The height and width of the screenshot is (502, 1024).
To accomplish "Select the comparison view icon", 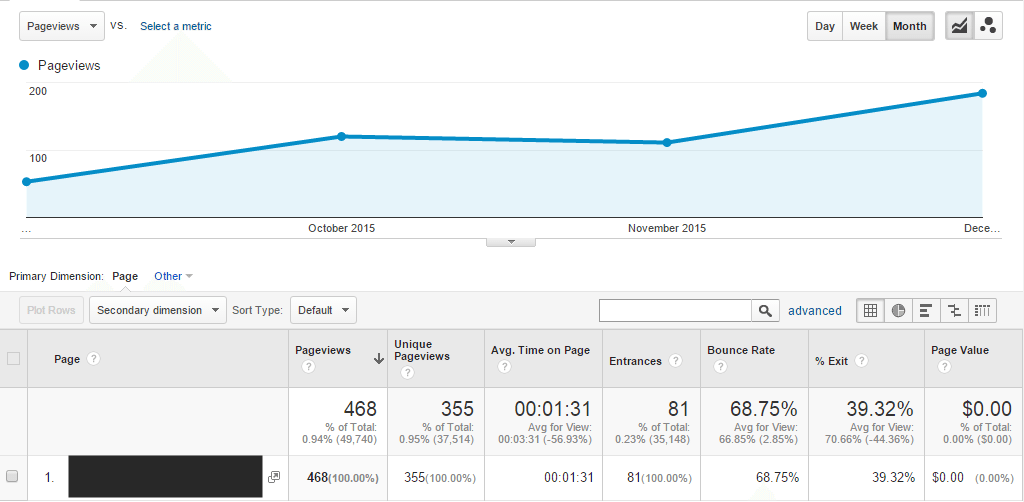I will pos(955,310).
